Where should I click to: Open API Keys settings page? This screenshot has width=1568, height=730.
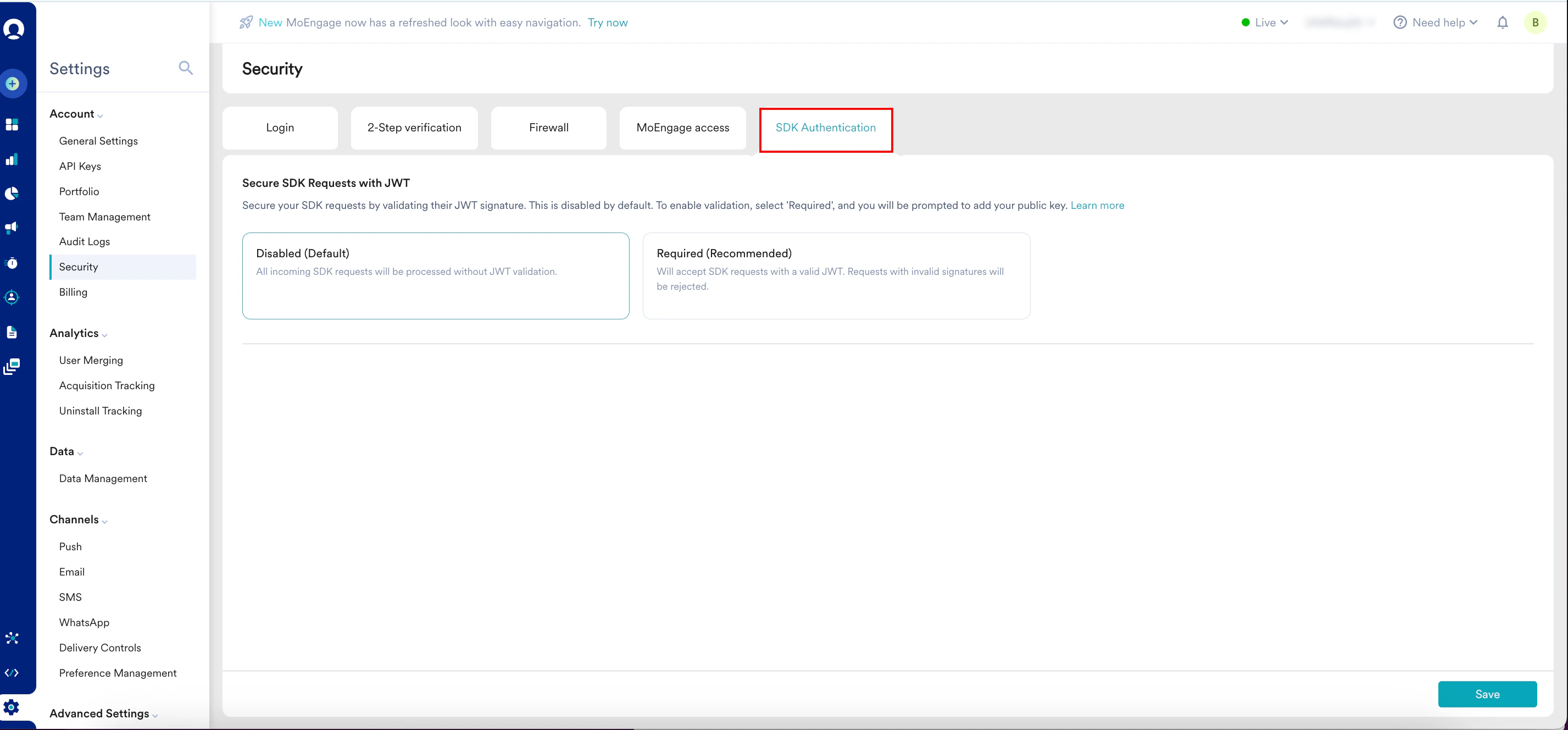click(80, 166)
